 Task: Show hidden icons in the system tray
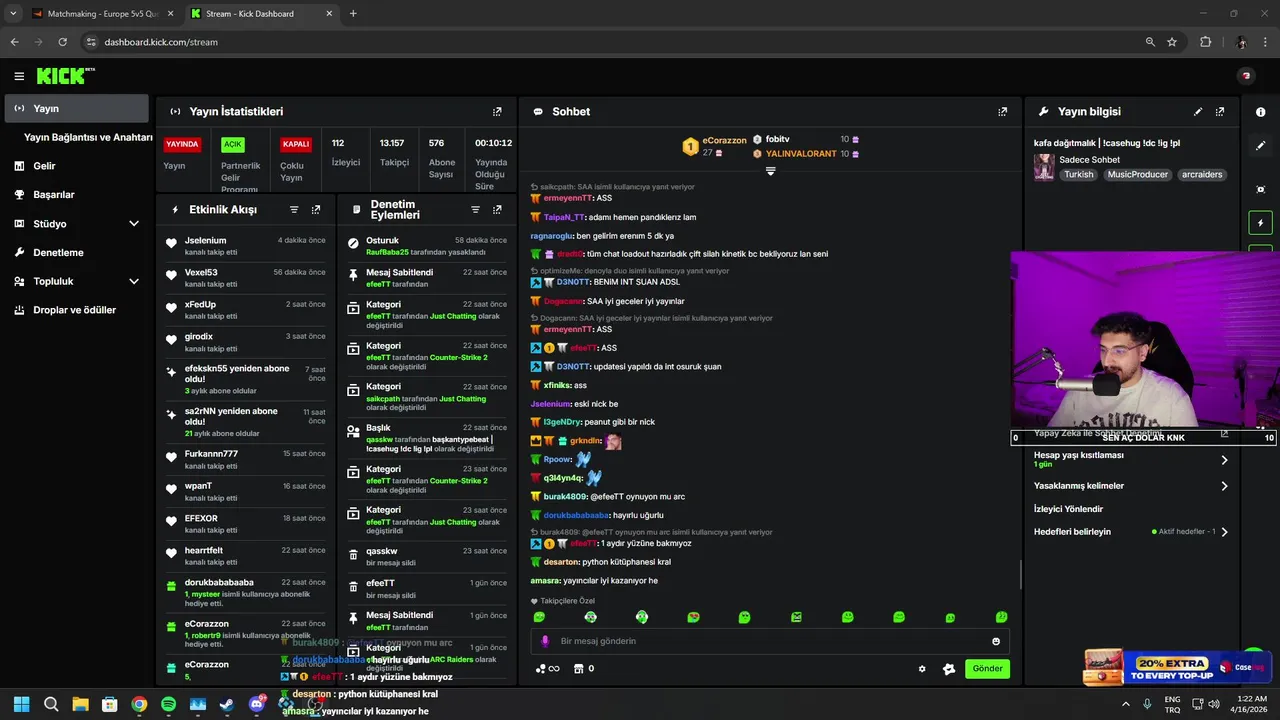[x=1125, y=704]
